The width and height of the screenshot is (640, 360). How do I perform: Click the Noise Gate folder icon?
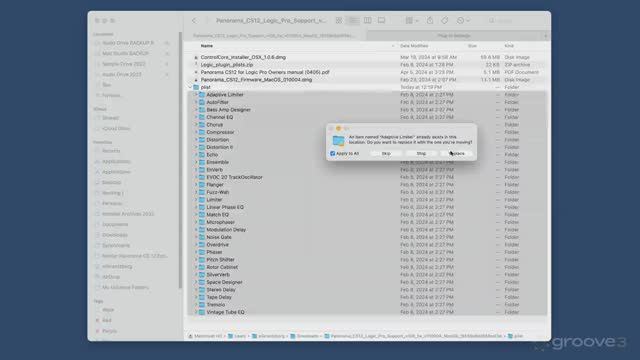[x=202, y=237]
